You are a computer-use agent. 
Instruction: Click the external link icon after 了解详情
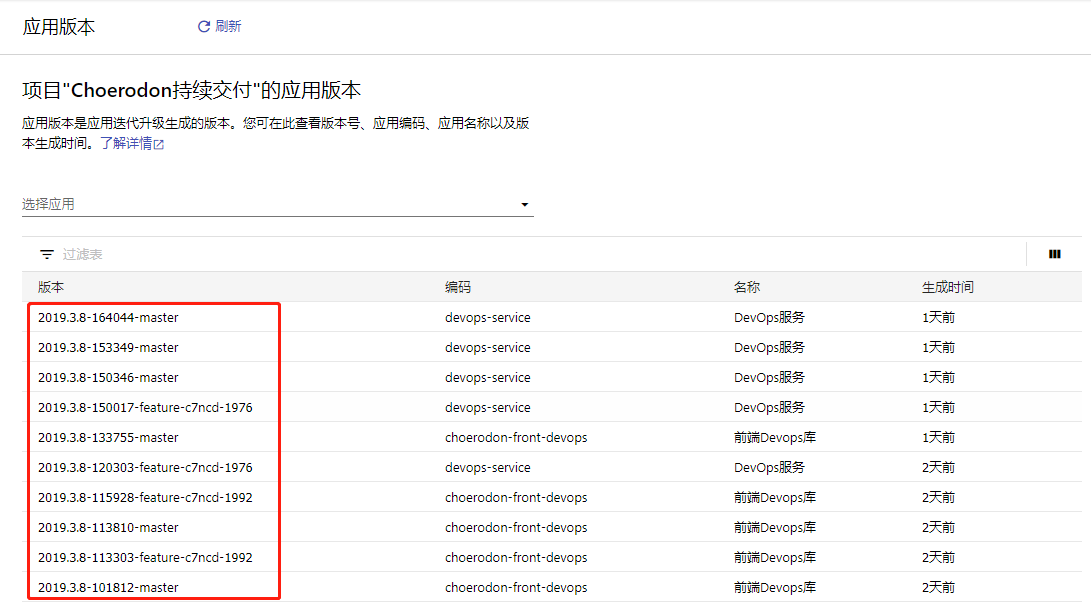pos(159,144)
